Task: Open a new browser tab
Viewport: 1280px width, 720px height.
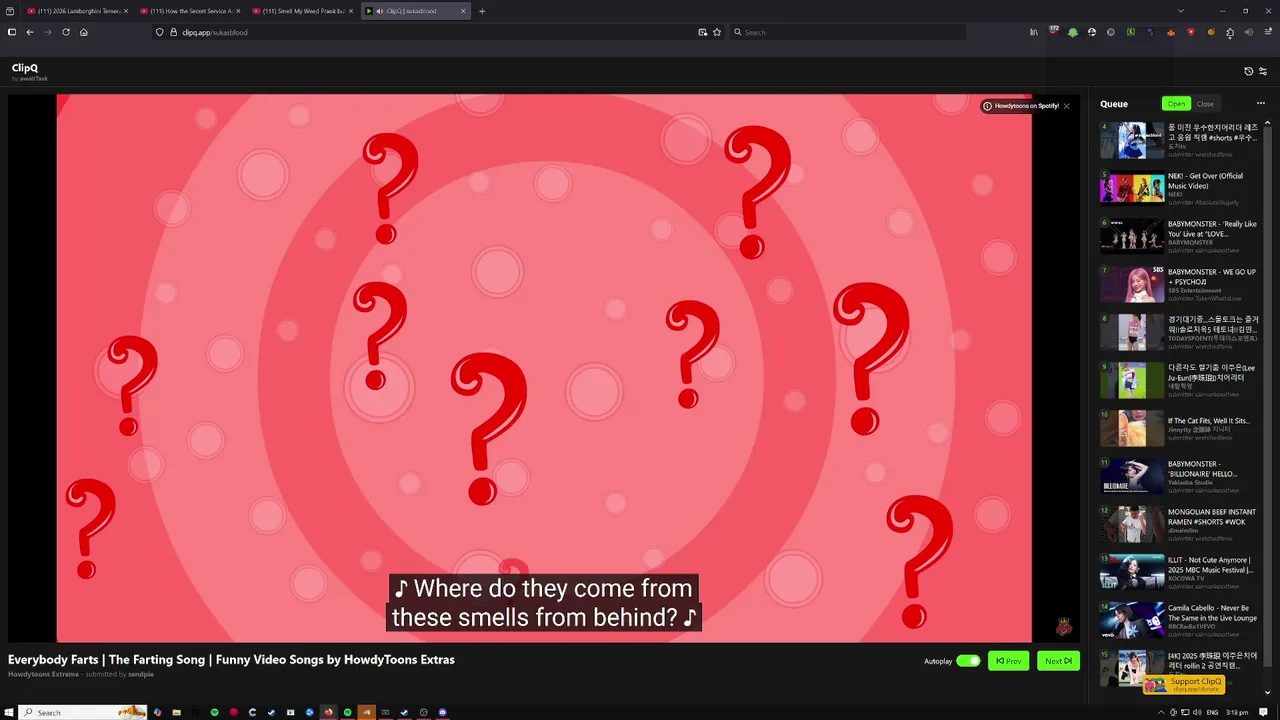Action: coord(482,11)
